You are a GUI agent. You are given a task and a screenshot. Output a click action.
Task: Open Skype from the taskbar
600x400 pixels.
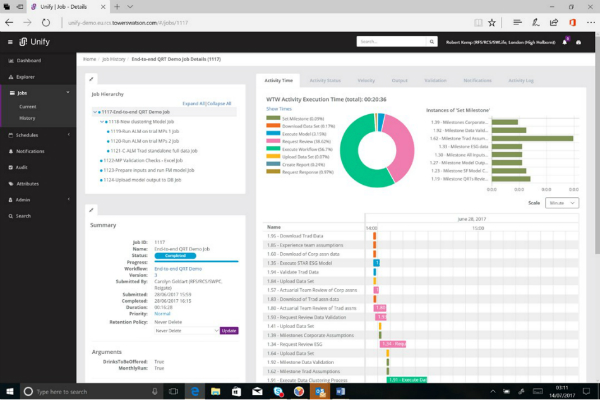coord(278,391)
